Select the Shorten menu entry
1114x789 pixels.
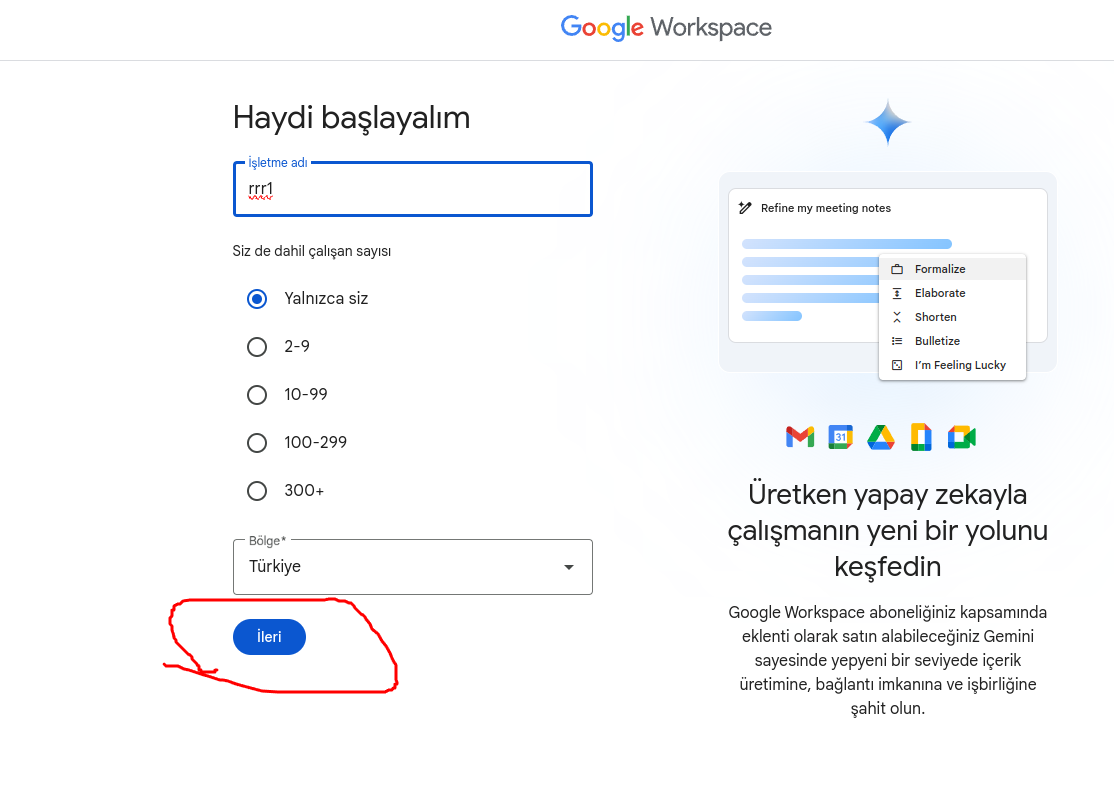[x=952, y=317]
